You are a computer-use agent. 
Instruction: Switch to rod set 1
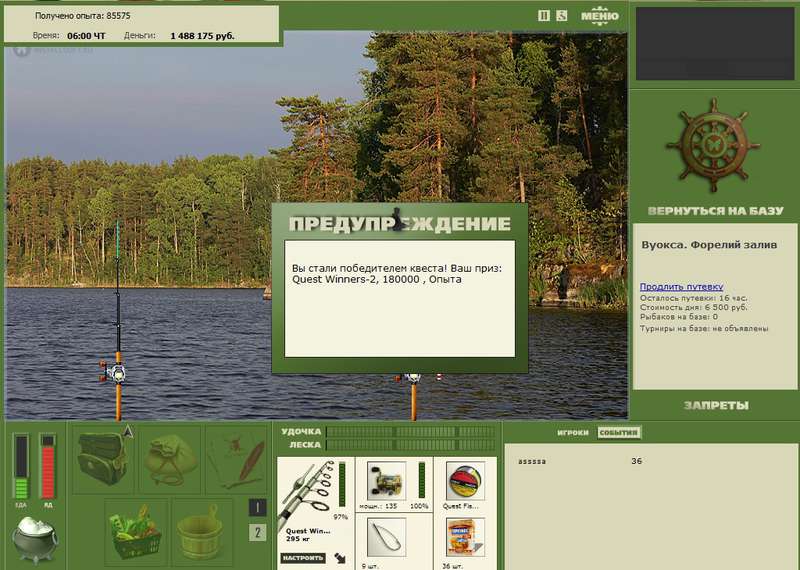click(257, 507)
